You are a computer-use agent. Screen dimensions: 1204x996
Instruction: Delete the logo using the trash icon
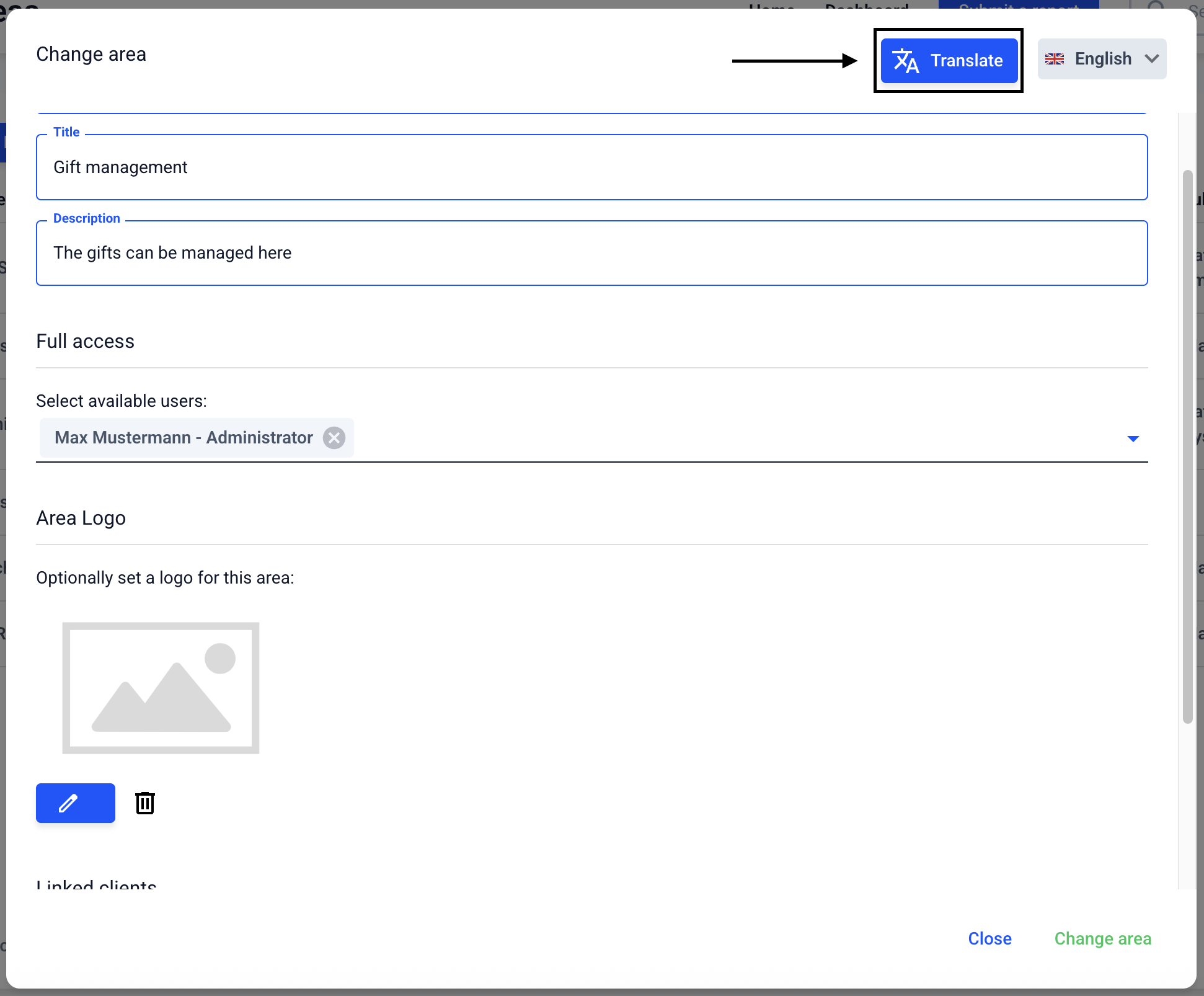pyautogui.click(x=145, y=803)
